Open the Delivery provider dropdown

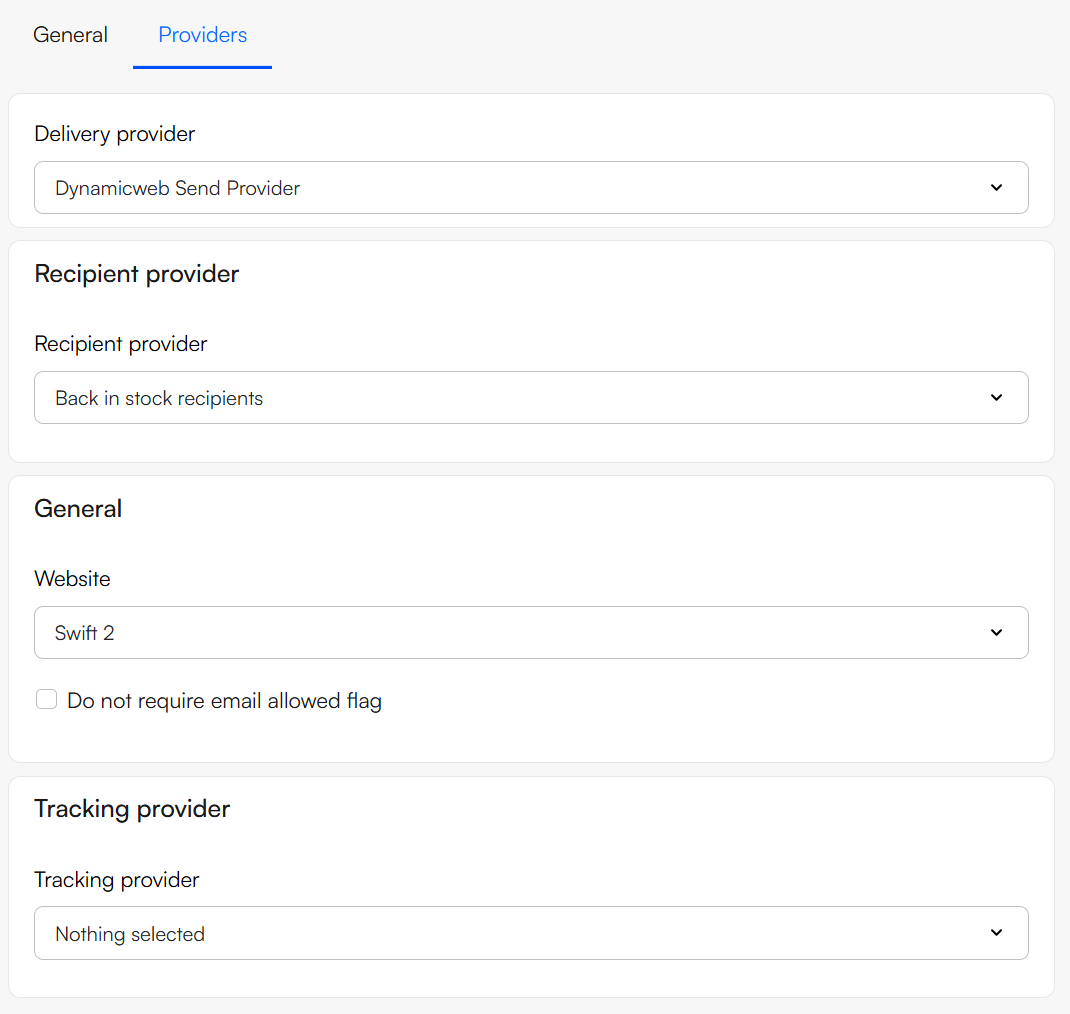(530, 188)
